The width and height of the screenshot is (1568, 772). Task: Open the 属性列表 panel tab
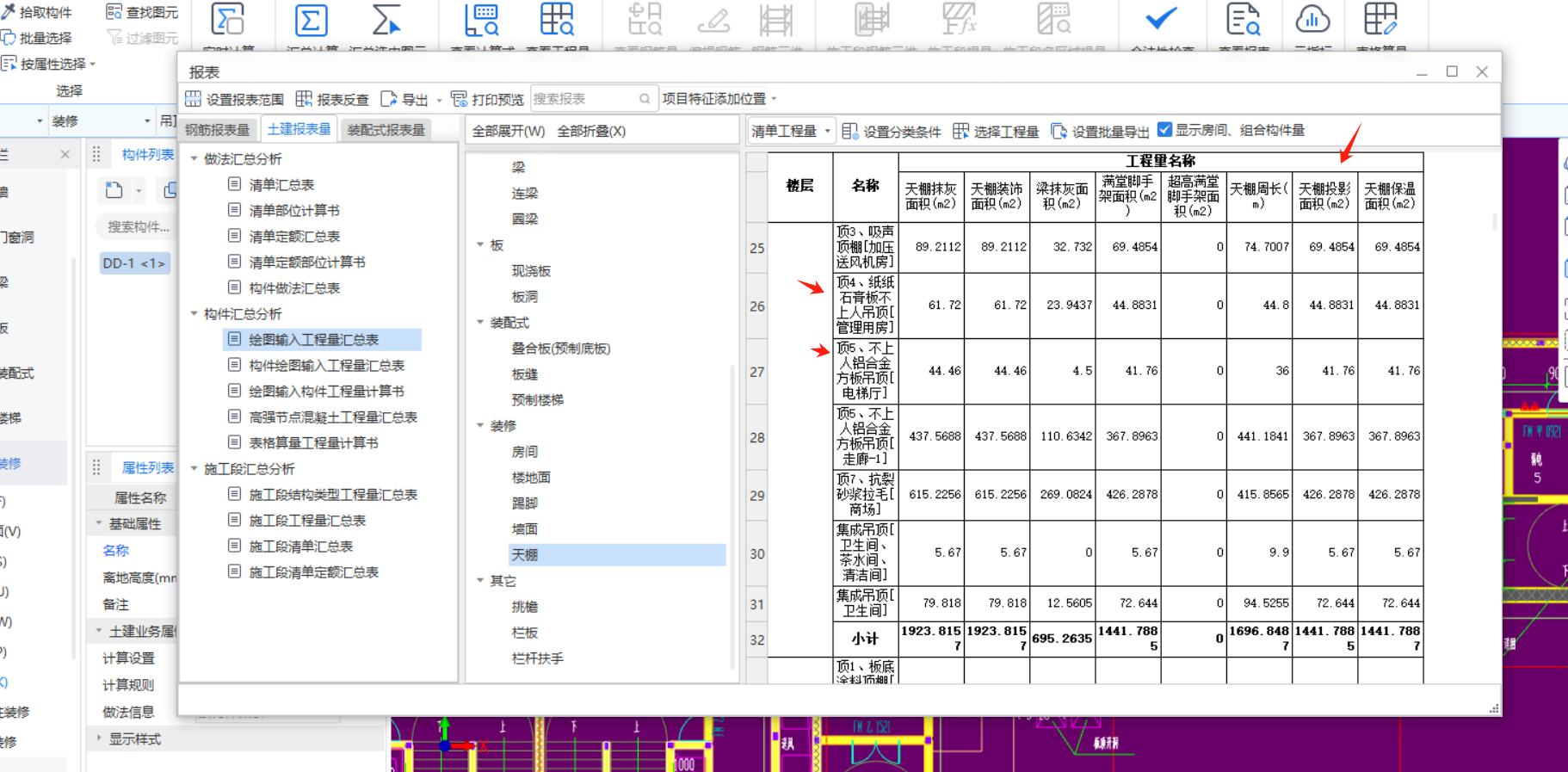[x=147, y=467]
